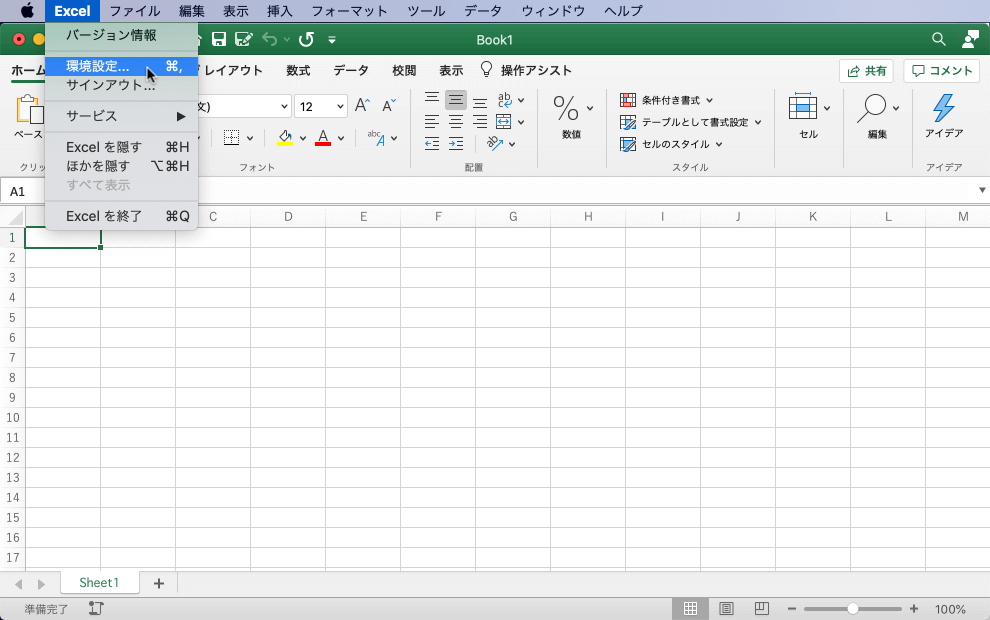Open the ウィンドウ menu in menu bar
Viewport: 990px width, 620px height.
coord(553,11)
